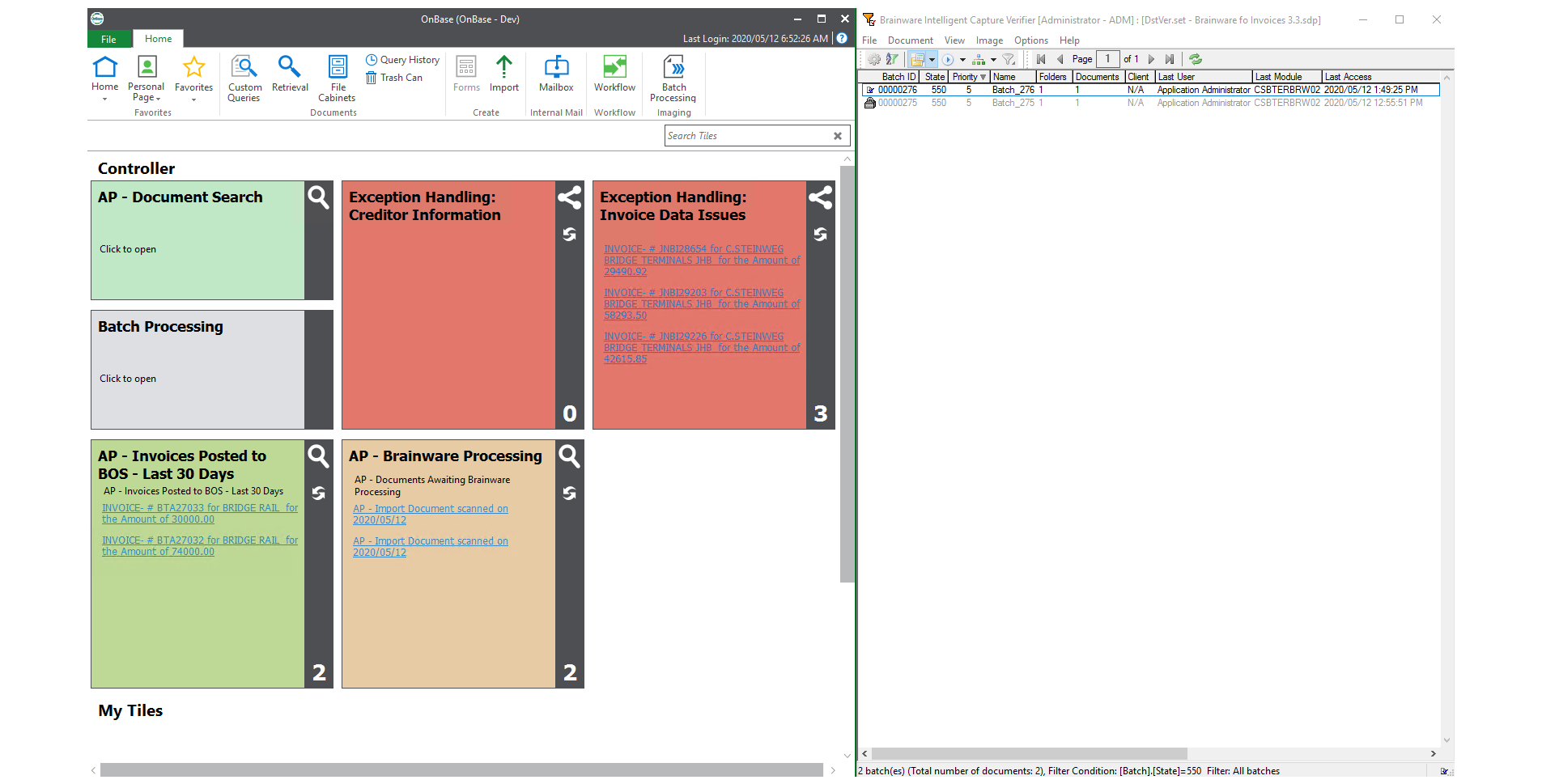Click search icon on Invoices Posted to BOS tile
The width and height of the screenshot is (1542, 784).
coord(319,456)
